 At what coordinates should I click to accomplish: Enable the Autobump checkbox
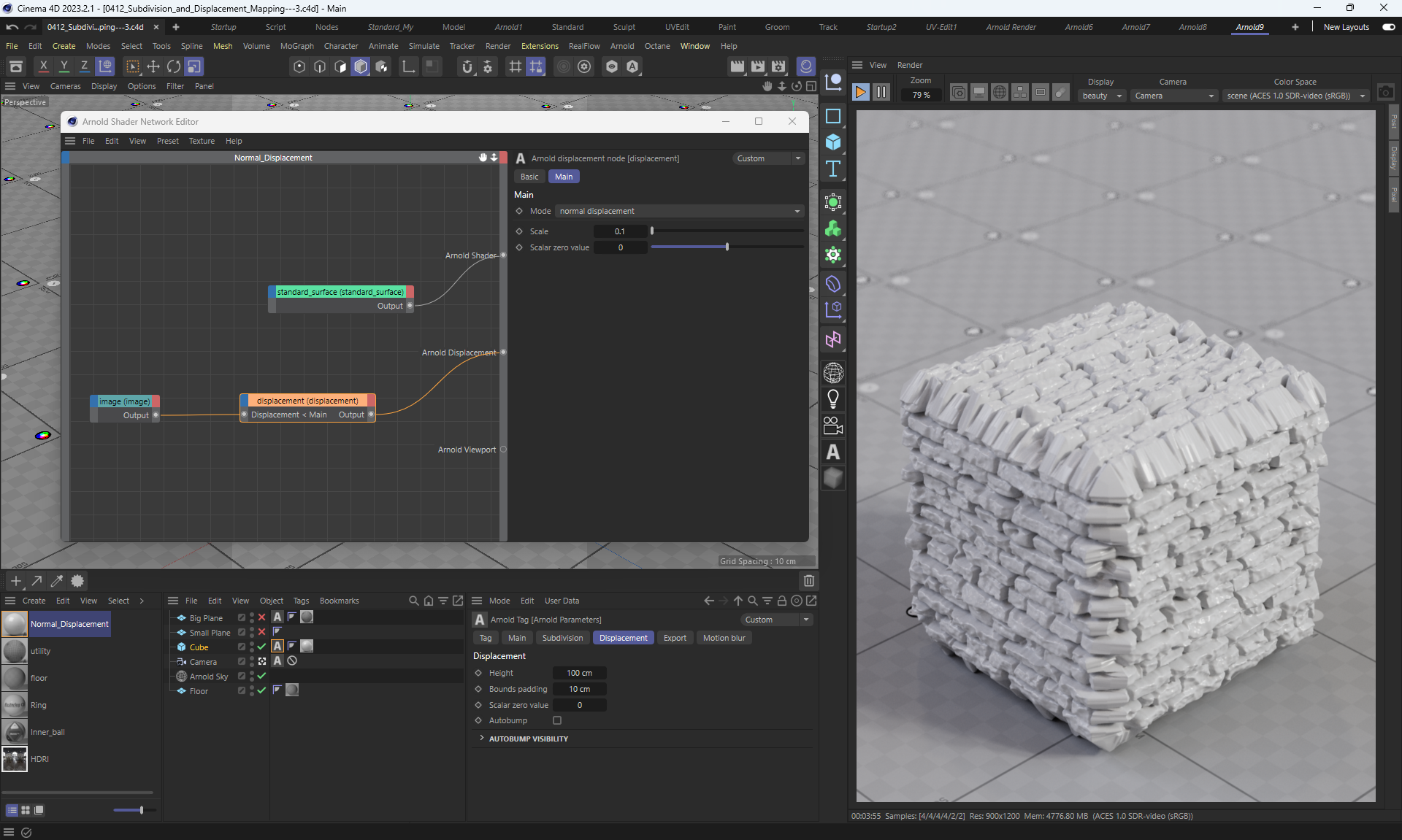point(557,720)
